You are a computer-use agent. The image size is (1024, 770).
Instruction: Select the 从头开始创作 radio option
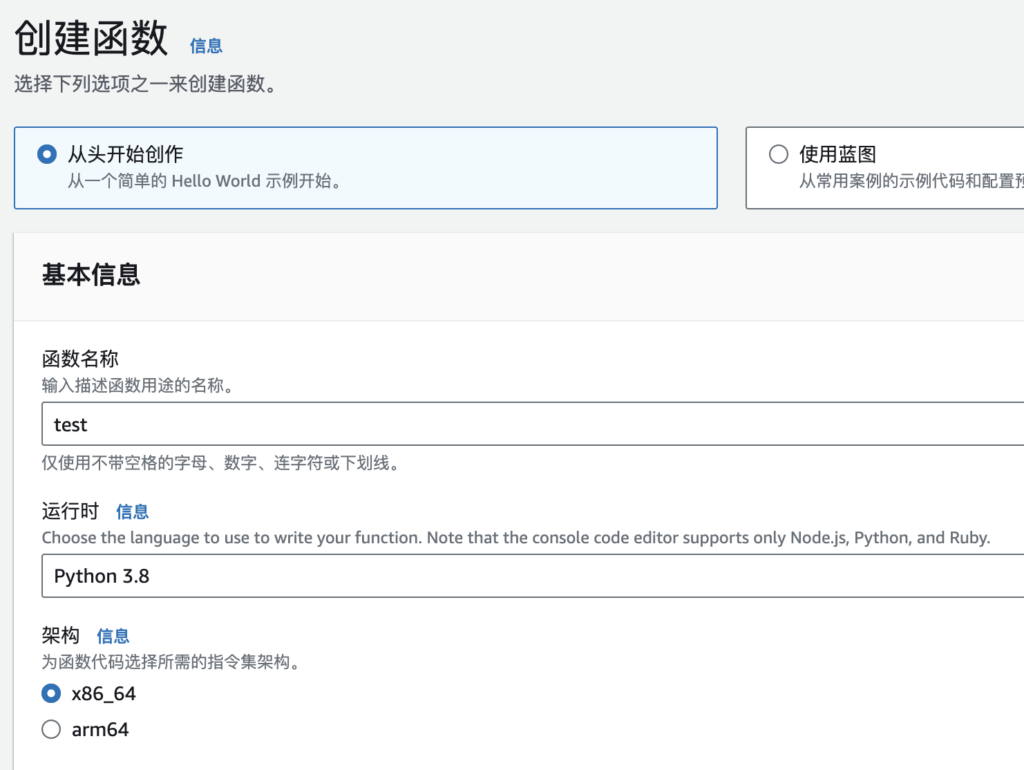[x=46, y=154]
